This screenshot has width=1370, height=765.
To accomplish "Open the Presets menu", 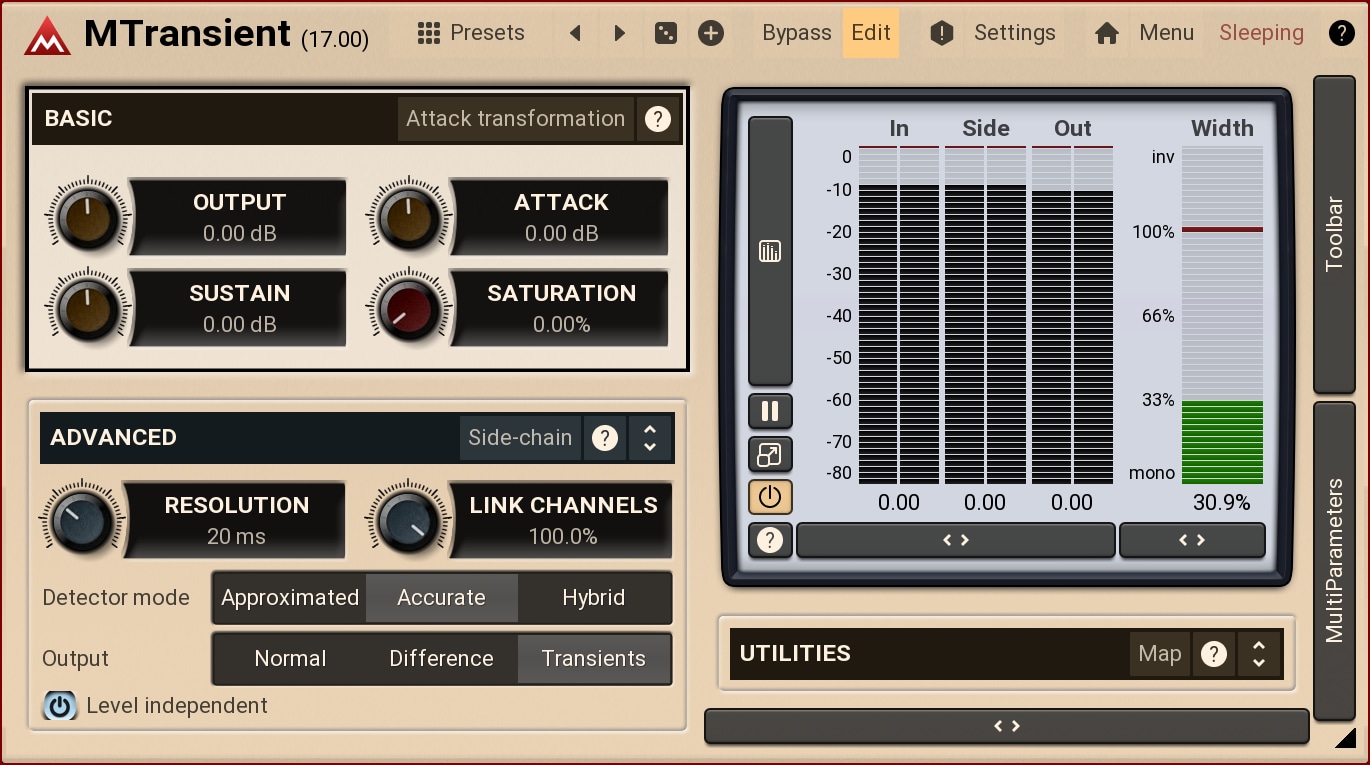I will pyautogui.click(x=471, y=33).
